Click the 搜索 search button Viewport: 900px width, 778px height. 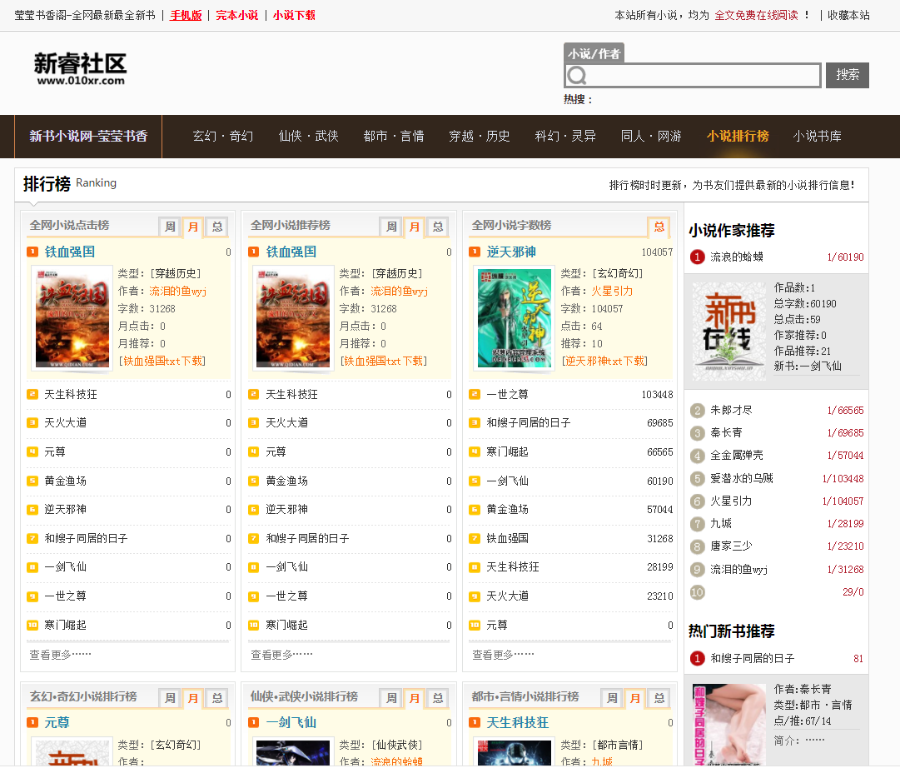pos(847,75)
